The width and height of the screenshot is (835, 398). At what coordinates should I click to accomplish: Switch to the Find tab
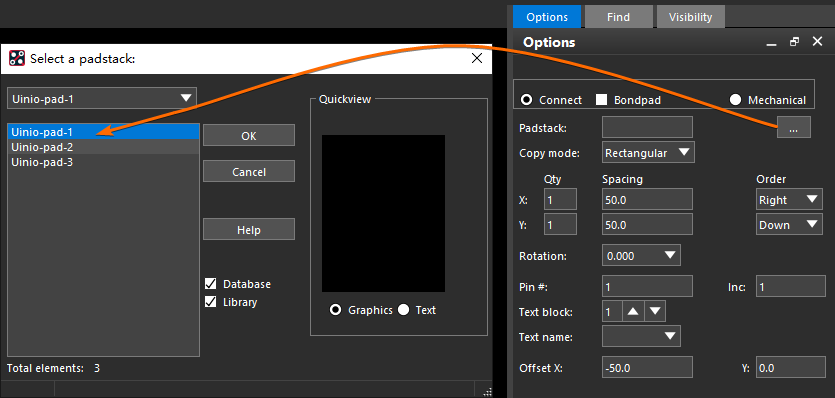coord(618,17)
